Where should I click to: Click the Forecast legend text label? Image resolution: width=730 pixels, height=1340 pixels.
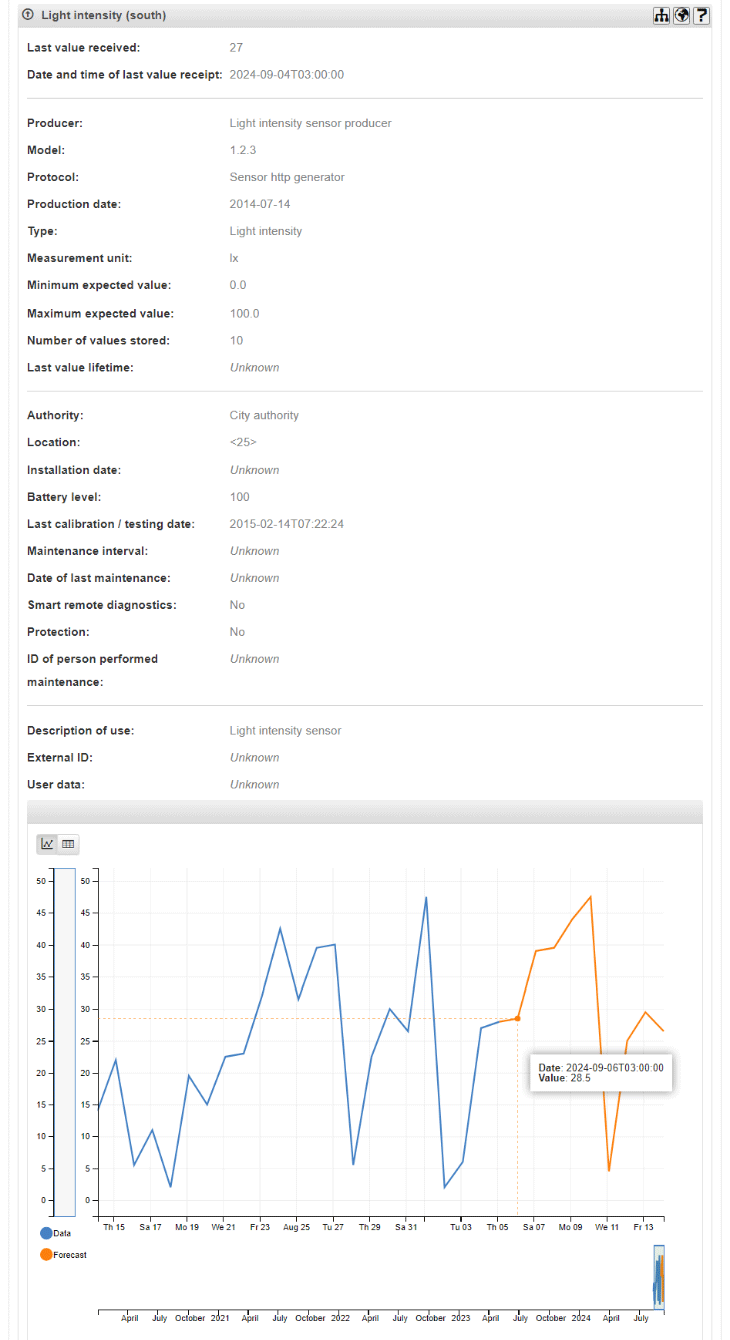pos(70,1255)
